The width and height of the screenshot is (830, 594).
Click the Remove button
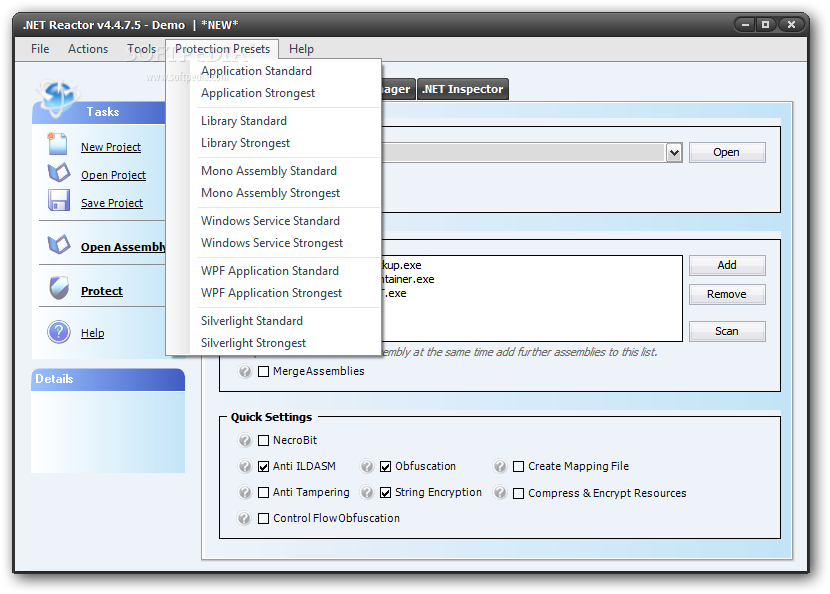[727, 294]
